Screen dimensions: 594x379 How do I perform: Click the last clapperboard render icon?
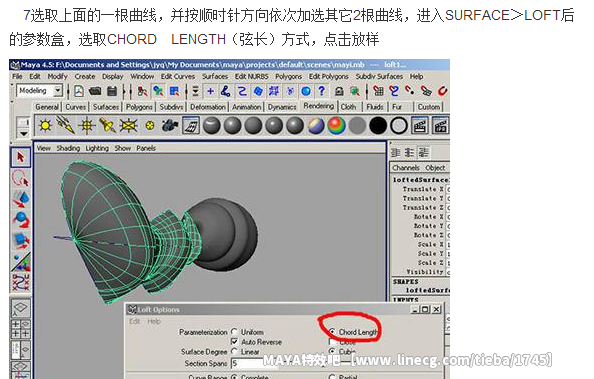coord(440,126)
